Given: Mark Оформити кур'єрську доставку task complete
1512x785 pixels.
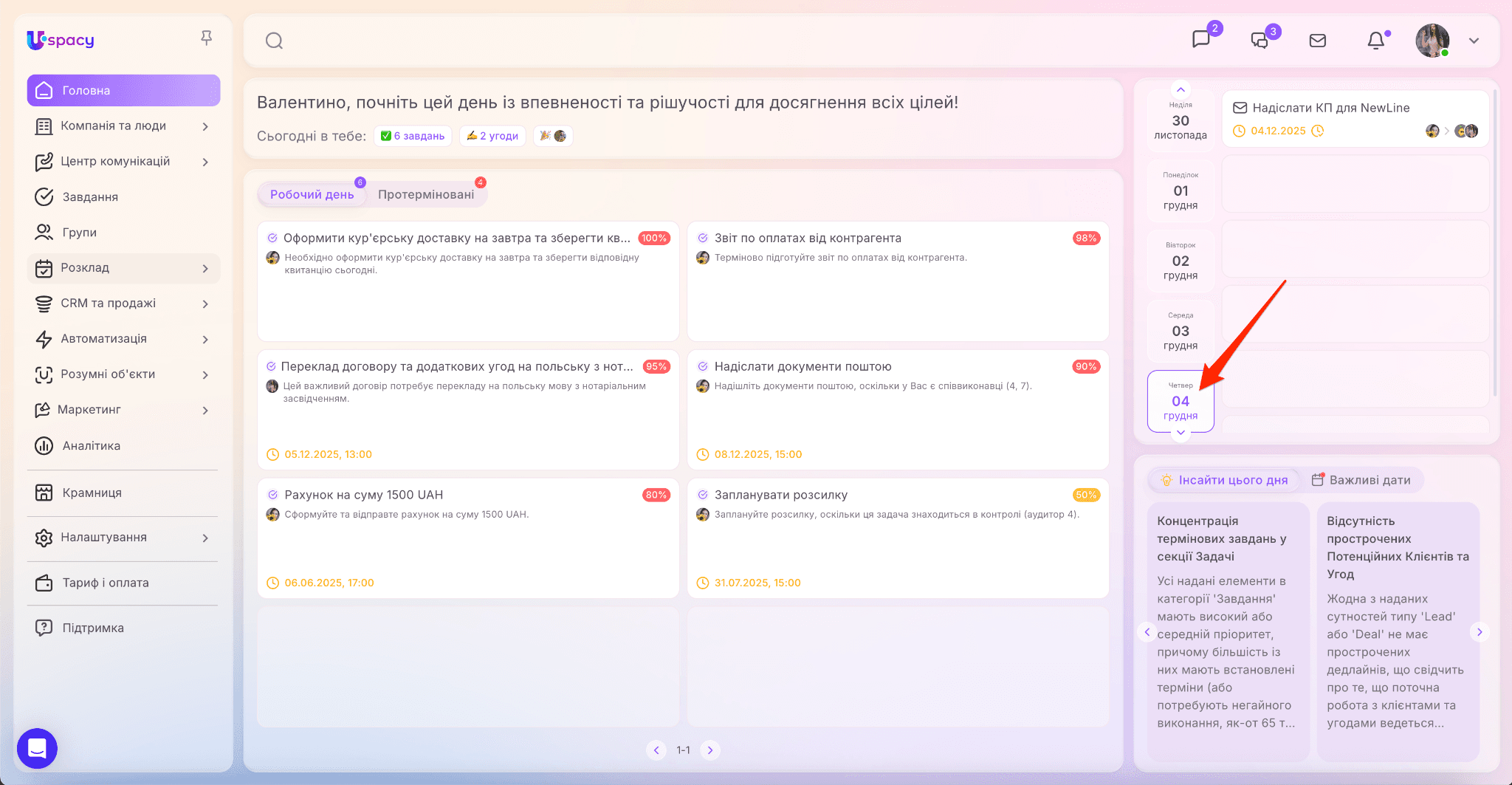Looking at the screenshot, I should 272,238.
